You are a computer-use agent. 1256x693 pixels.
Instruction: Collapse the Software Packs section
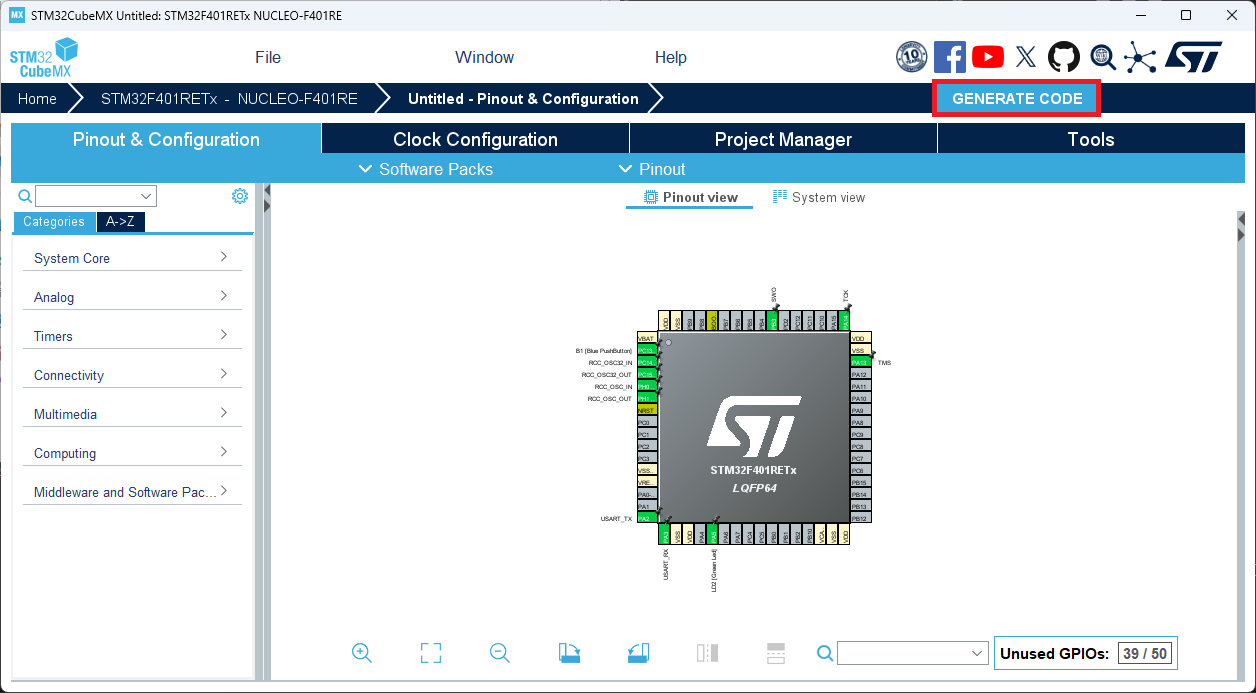coord(424,169)
